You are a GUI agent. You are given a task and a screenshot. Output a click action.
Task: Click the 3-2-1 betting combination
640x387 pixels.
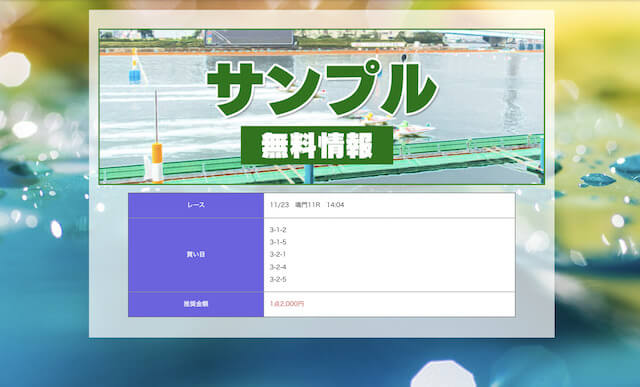(278, 254)
